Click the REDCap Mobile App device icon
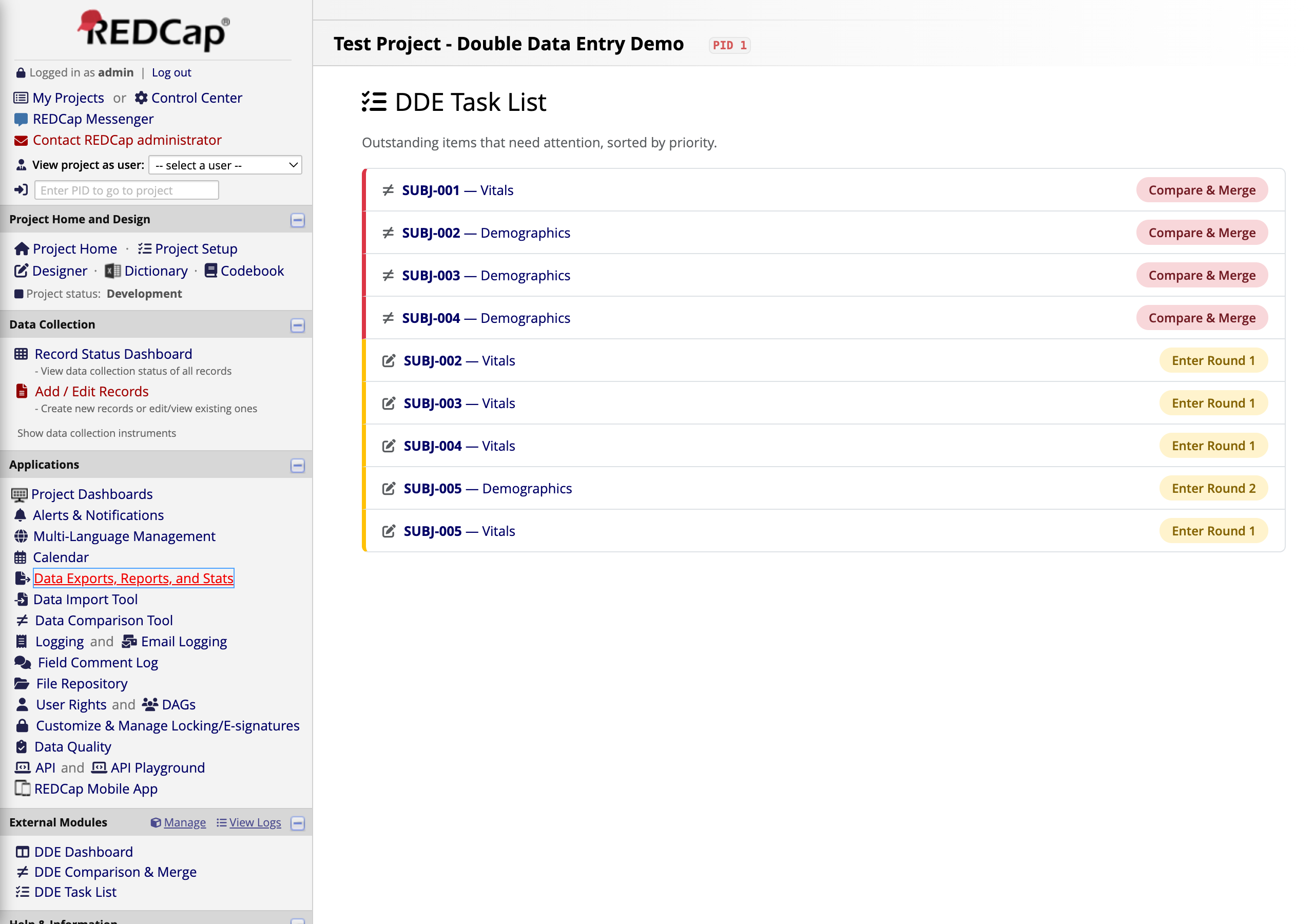Image resolution: width=1314 pixels, height=924 pixels. pyautogui.click(x=22, y=788)
